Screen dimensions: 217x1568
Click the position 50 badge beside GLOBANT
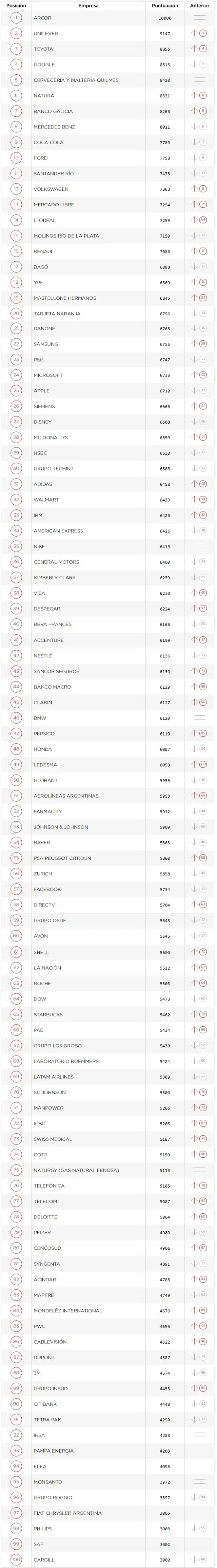[16, 780]
